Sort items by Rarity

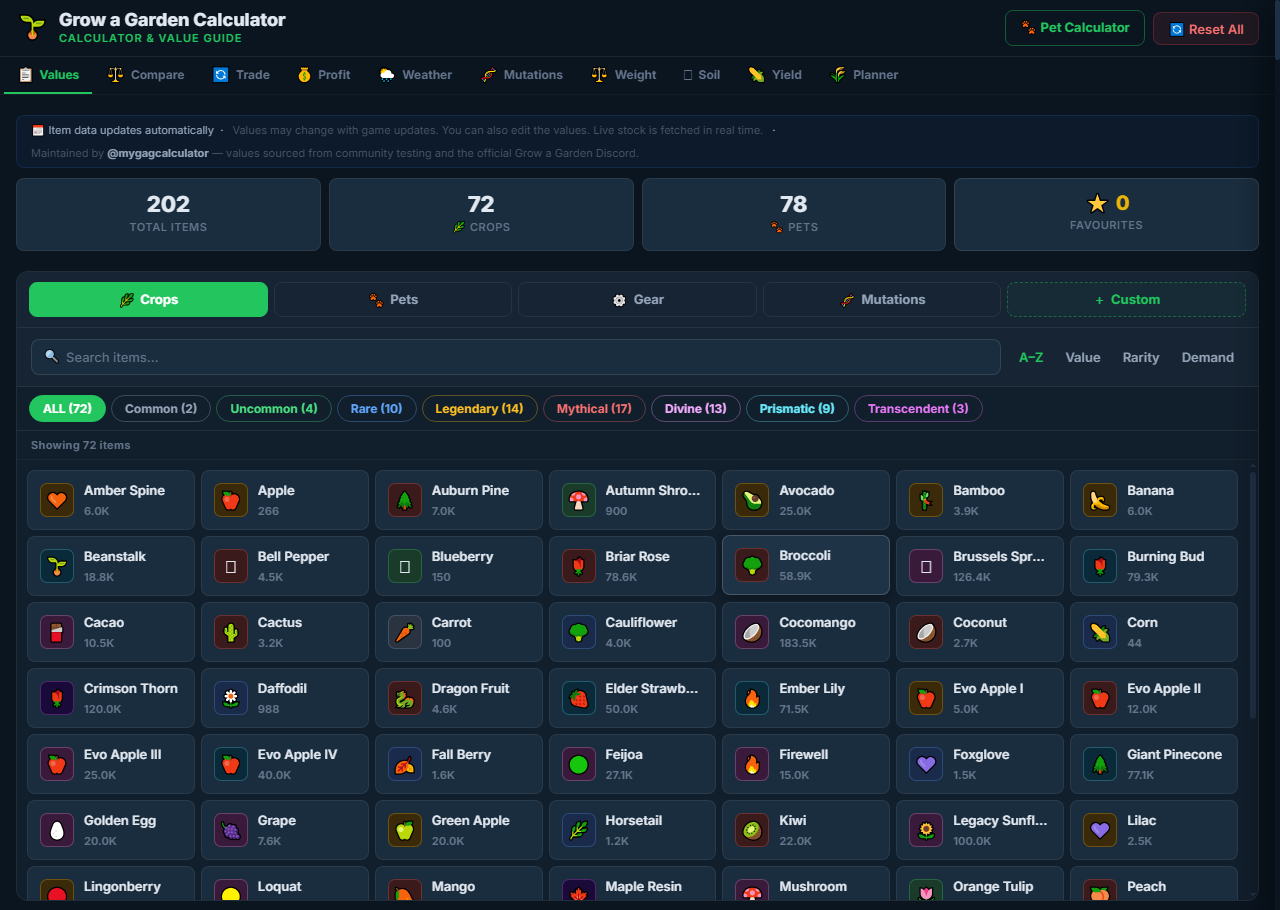click(x=1141, y=357)
